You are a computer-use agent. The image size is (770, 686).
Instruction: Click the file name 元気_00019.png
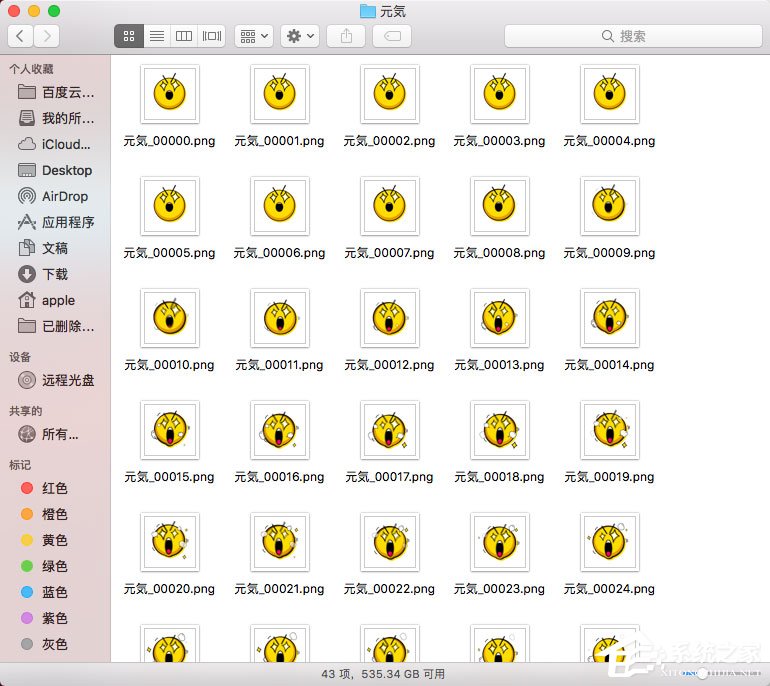pos(609,477)
